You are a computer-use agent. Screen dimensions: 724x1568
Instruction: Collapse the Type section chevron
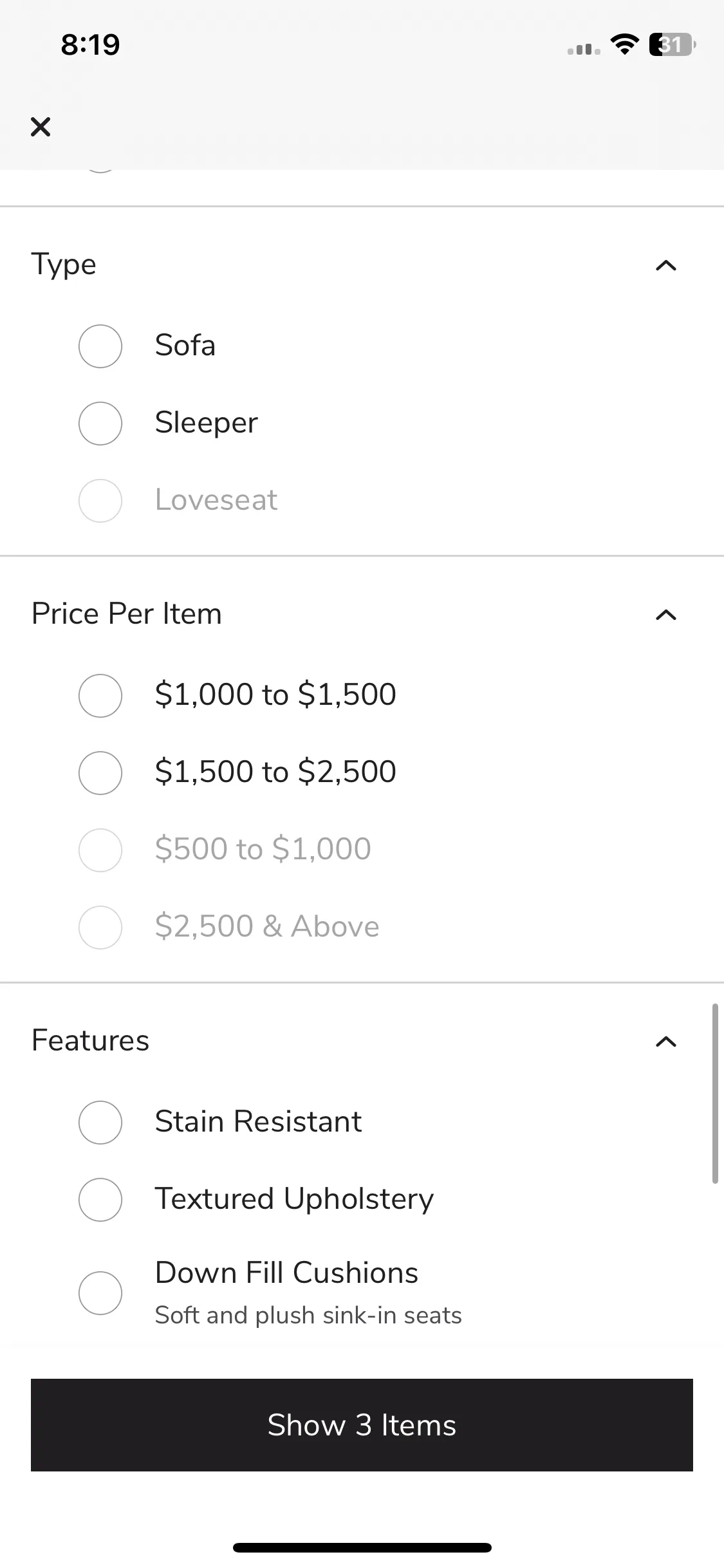(666, 265)
